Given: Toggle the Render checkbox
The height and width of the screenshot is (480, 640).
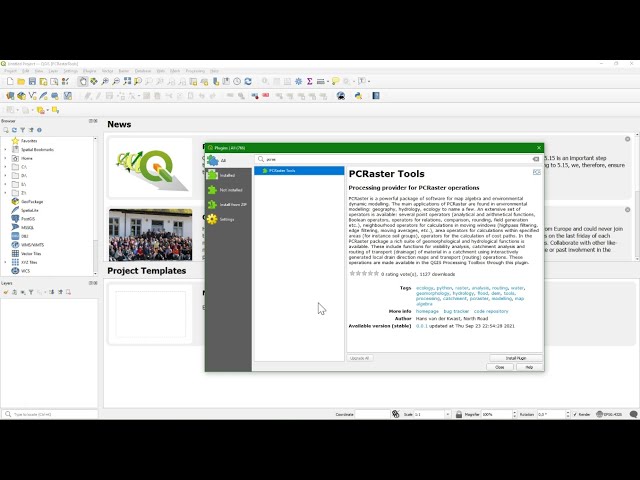Looking at the screenshot, I should click(x=575, y=414).
